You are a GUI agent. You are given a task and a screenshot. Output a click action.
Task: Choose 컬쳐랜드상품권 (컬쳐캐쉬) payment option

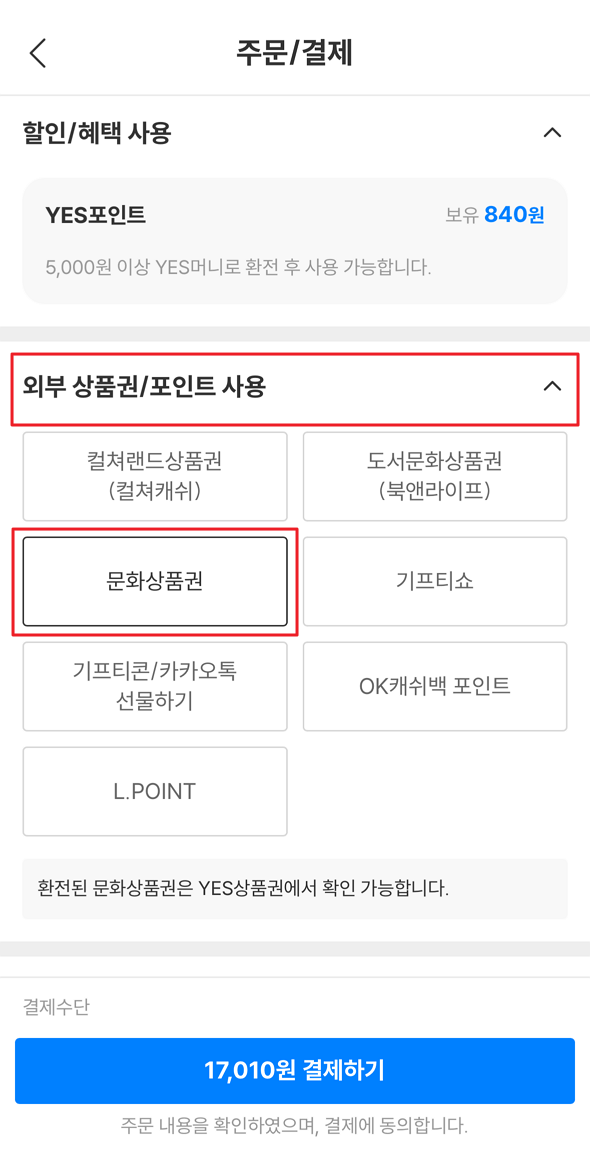154,476
